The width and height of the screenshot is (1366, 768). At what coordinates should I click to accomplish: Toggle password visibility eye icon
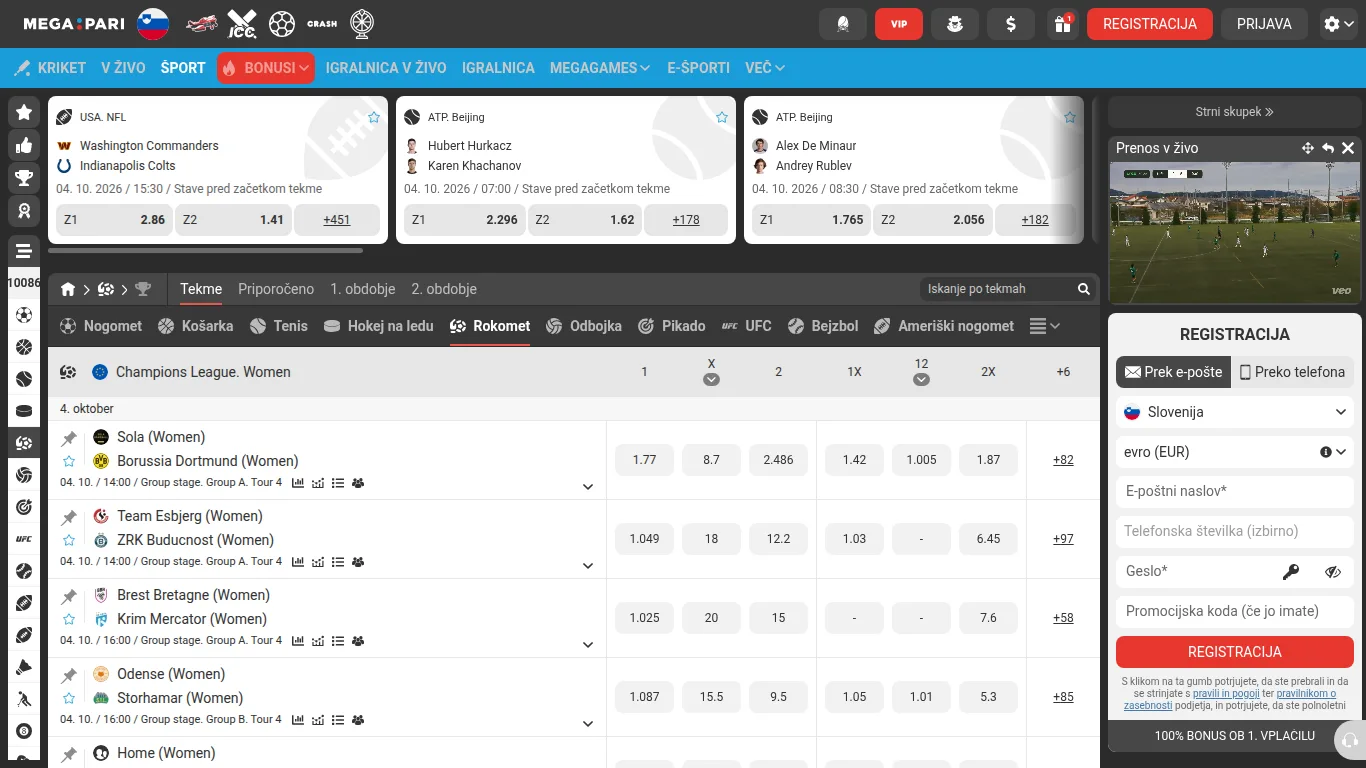coord(1332,572)
